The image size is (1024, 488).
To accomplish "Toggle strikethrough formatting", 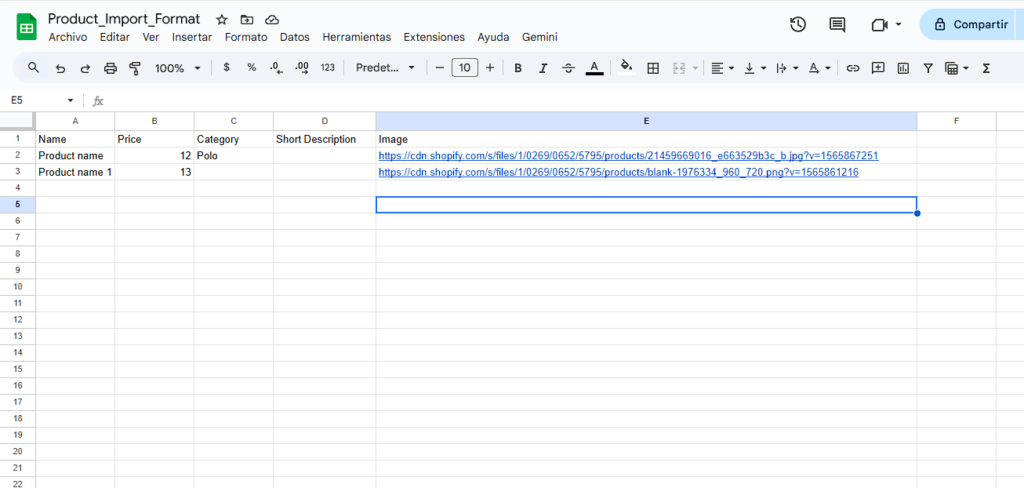I will pos(568,68).
